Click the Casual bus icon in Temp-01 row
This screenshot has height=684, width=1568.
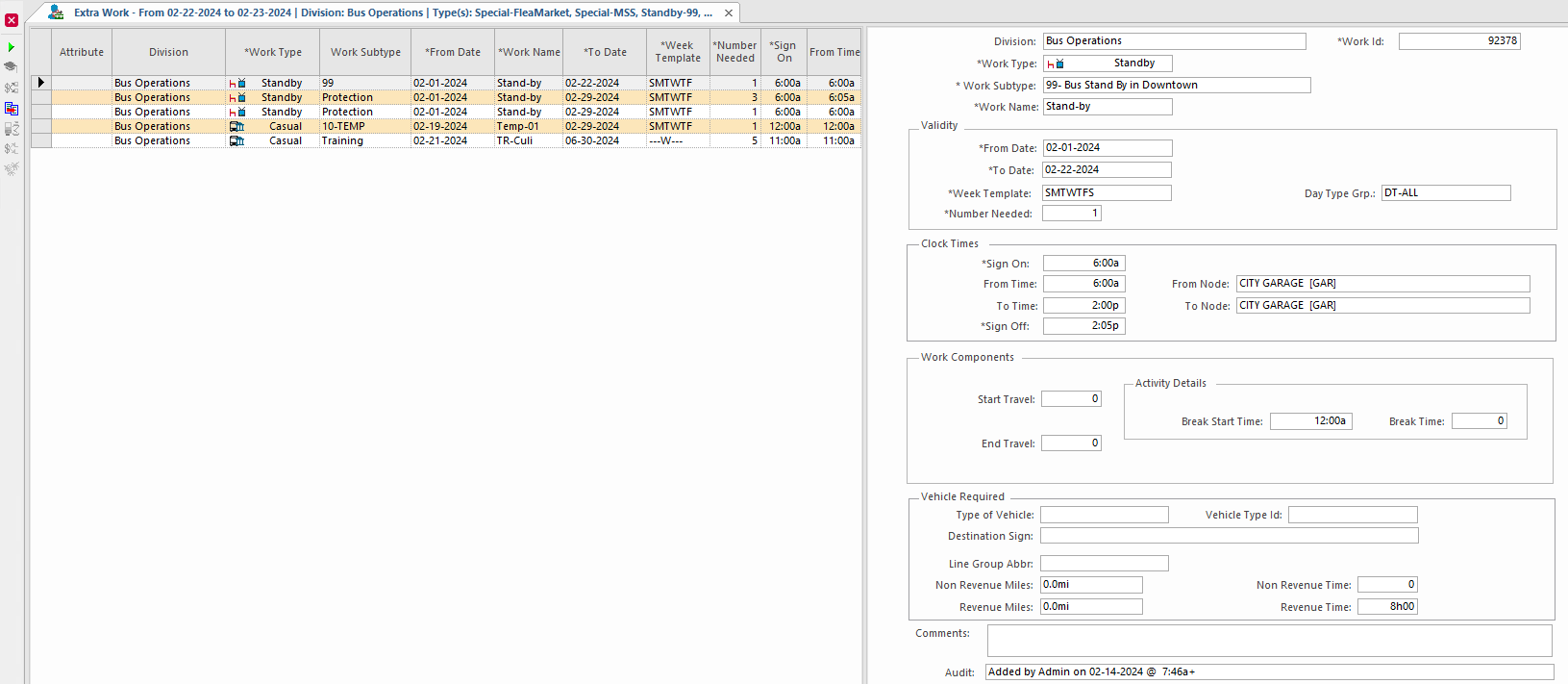pyautogui.click(x=236, y=126)
